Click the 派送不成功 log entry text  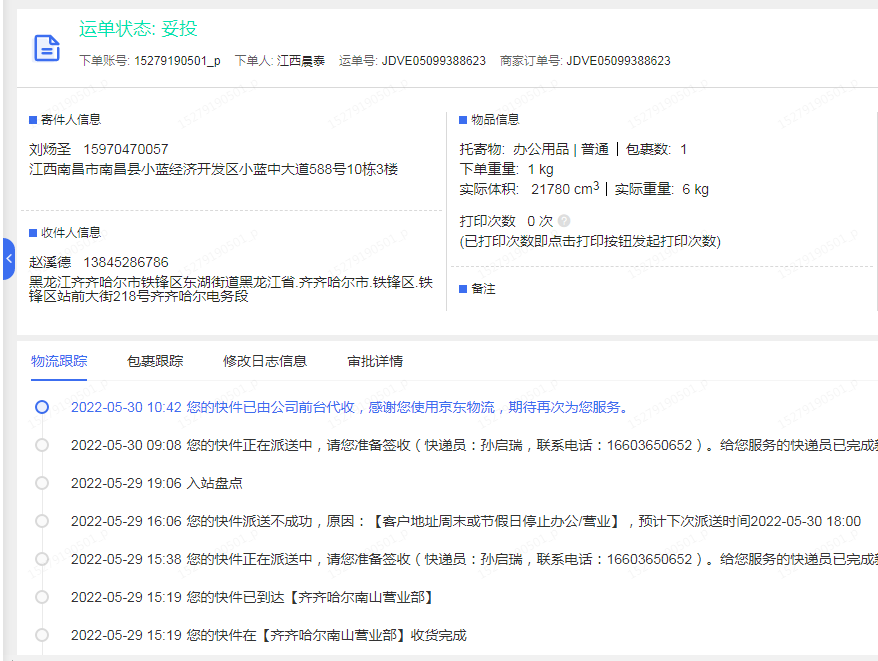click(466, 521)
